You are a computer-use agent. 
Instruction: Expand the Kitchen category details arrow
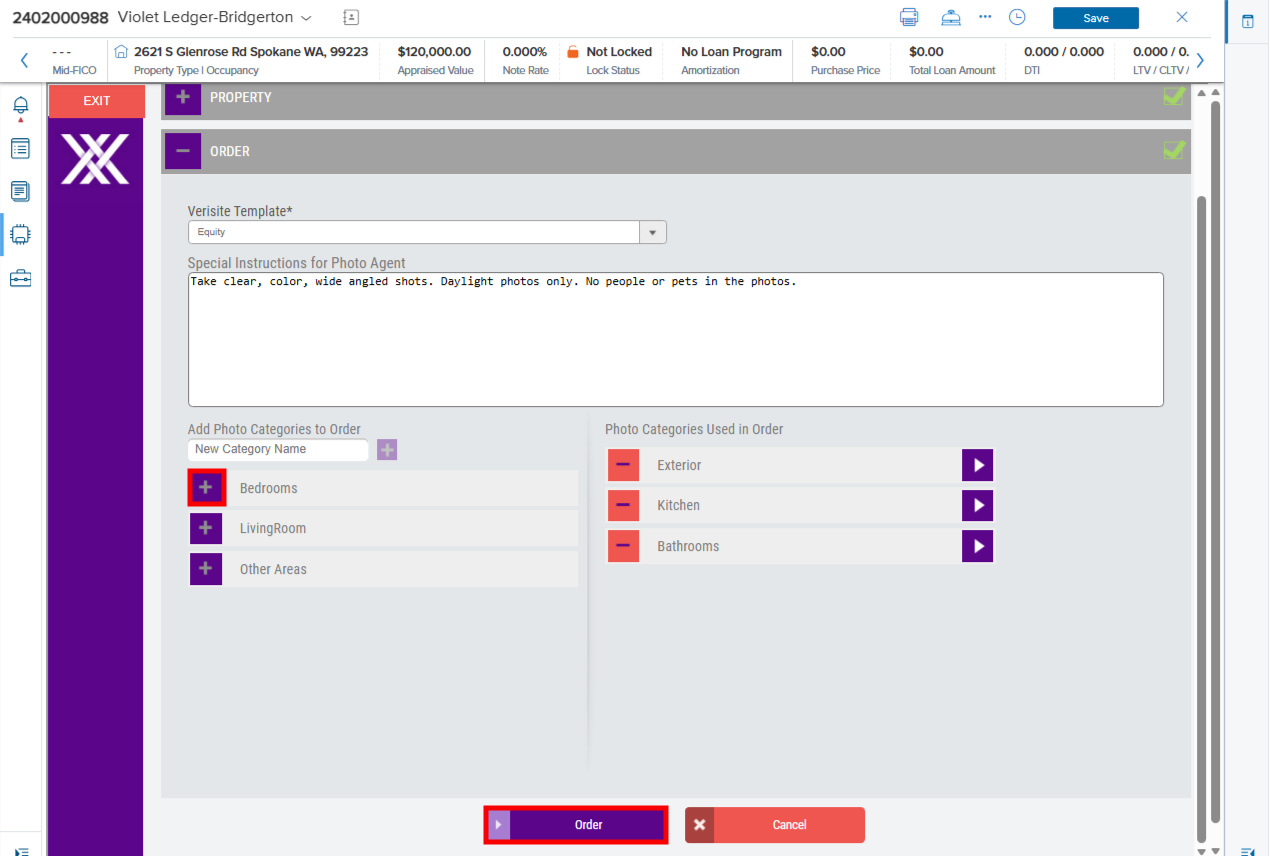pyautogui.click(x=978, y=505)
